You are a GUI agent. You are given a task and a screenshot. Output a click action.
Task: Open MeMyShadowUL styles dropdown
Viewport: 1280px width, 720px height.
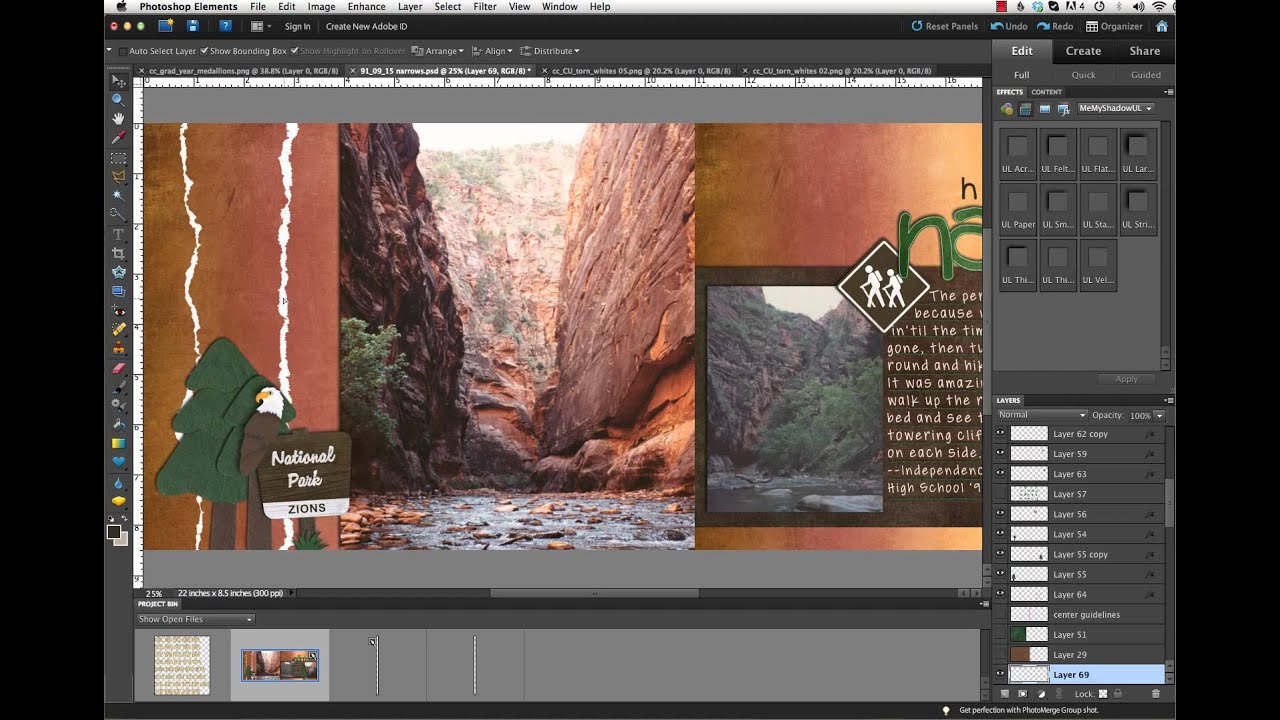(1115, 108)
